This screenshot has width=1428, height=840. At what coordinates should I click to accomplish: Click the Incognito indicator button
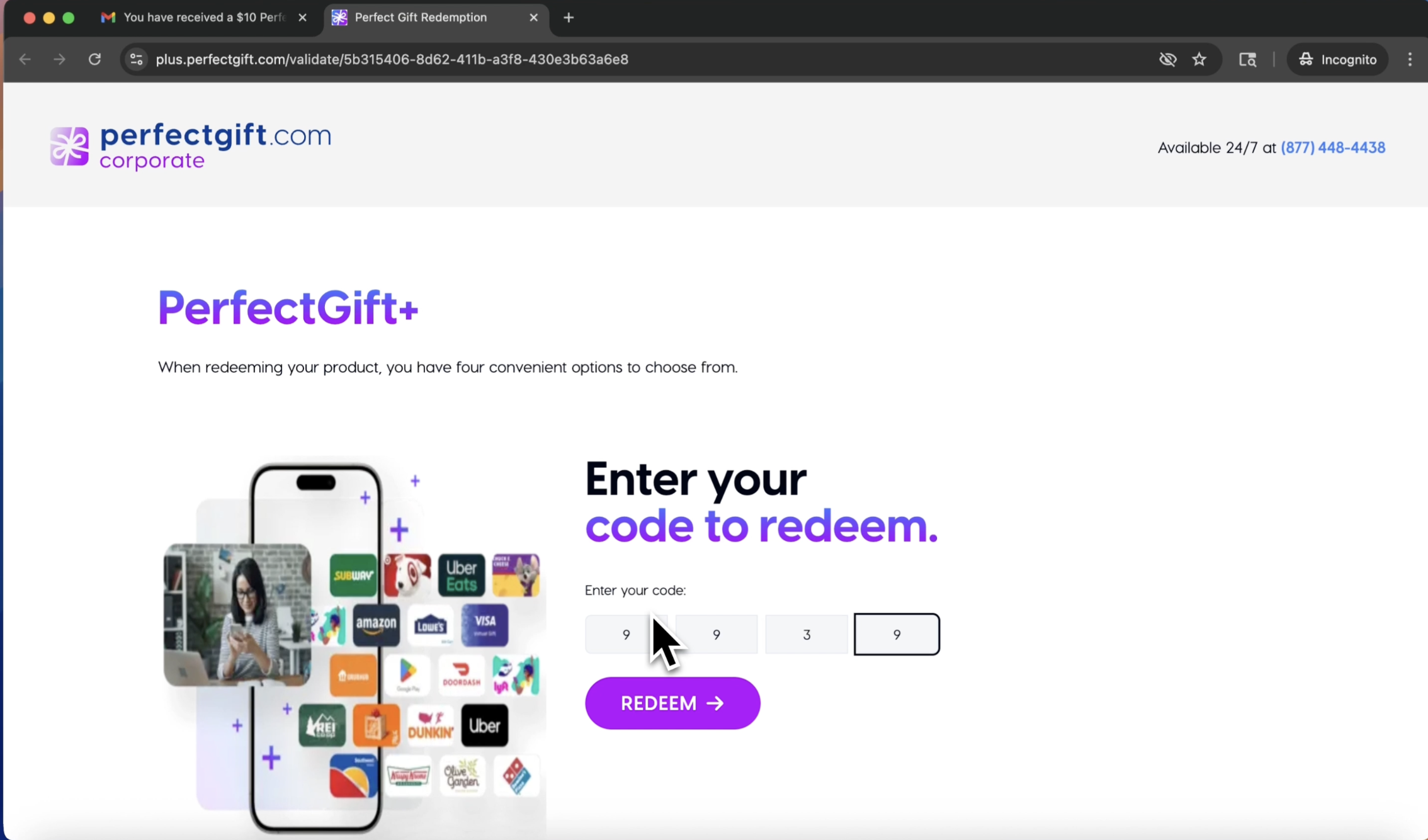click(1337, 59)
